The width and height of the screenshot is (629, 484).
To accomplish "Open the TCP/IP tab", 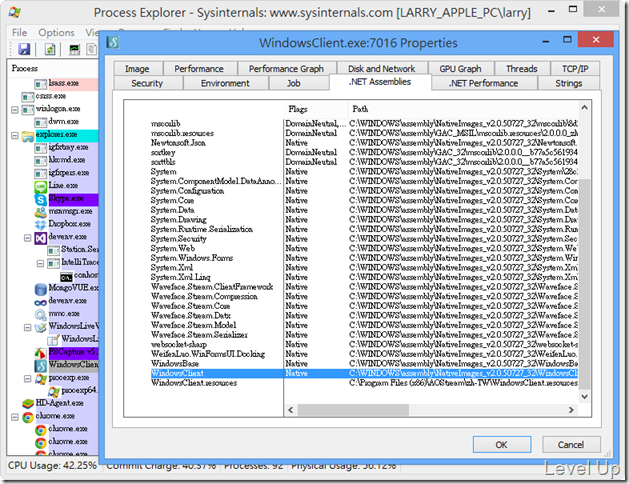I will click(575, 69).
